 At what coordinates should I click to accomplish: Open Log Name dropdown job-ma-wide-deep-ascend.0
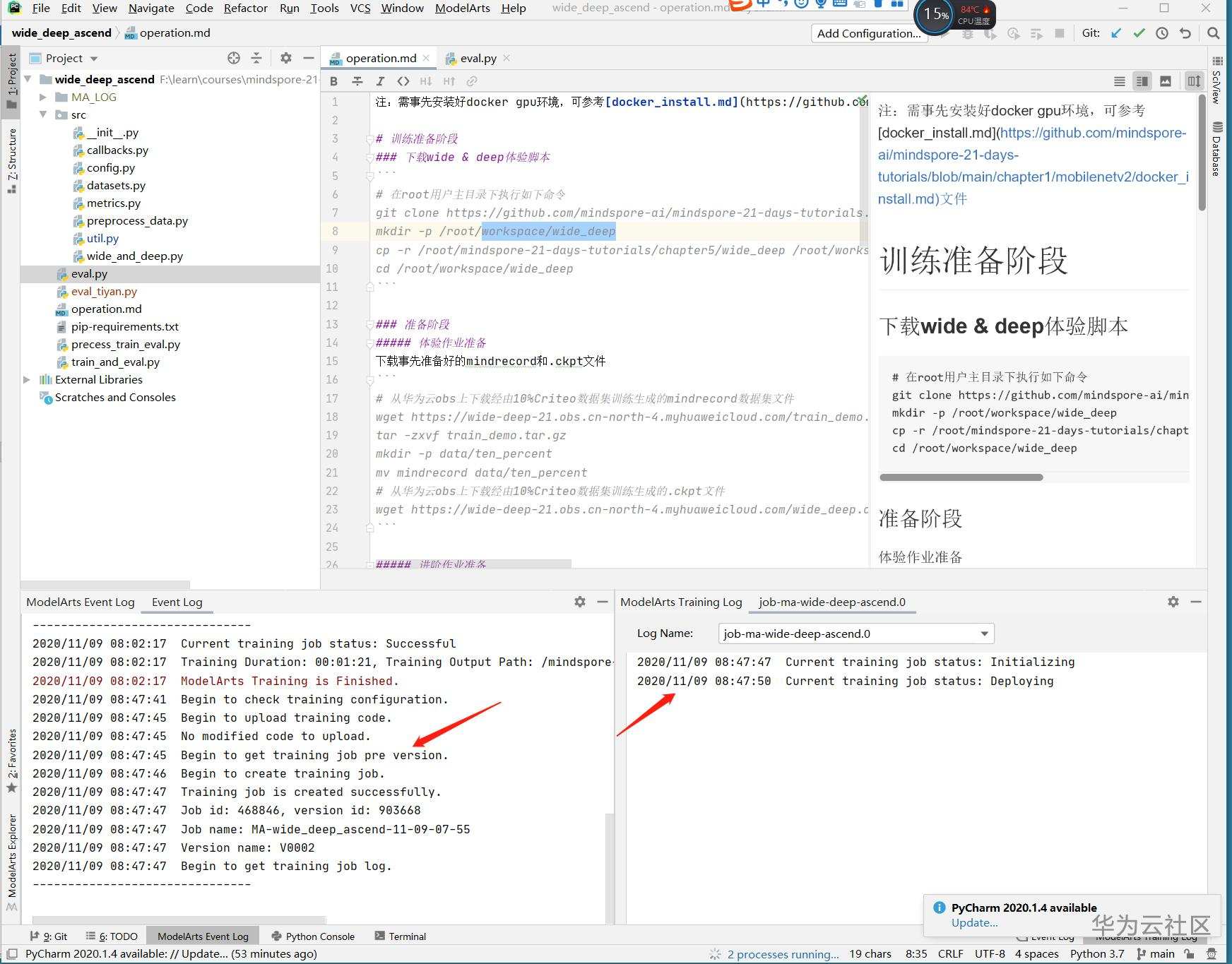(x=856, y=633)
